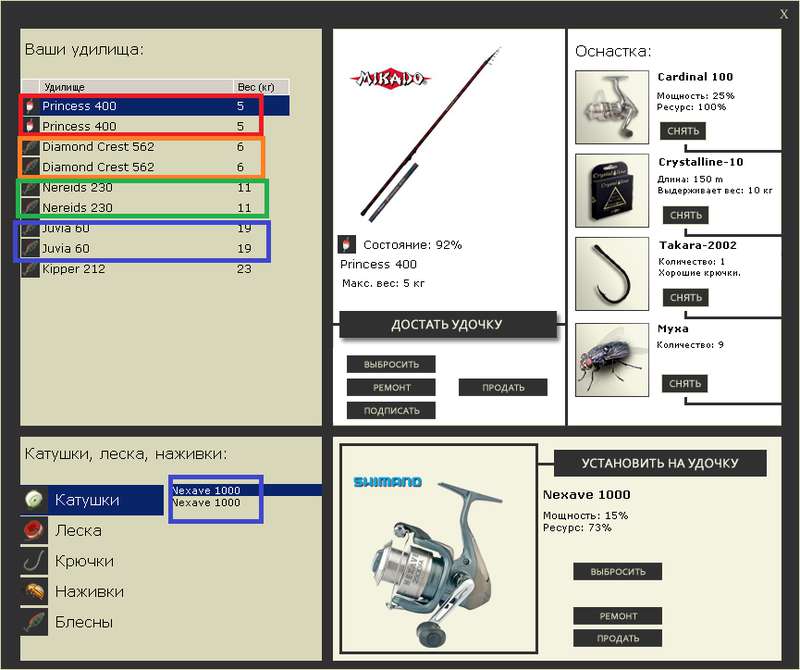Click the Блесны label

[x=84, y=623]
